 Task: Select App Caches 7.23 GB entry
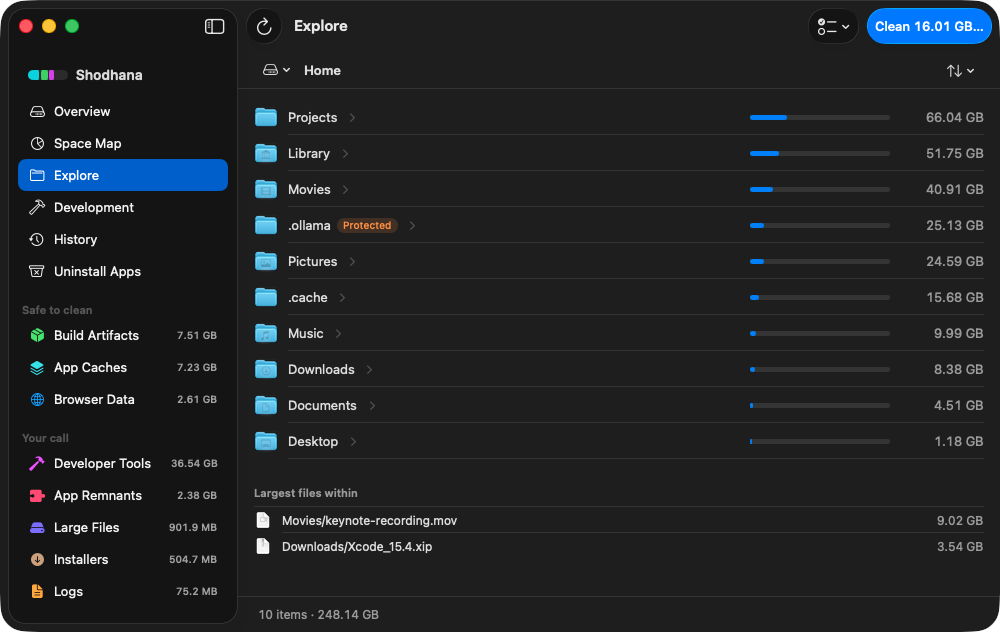coord(123,367)
